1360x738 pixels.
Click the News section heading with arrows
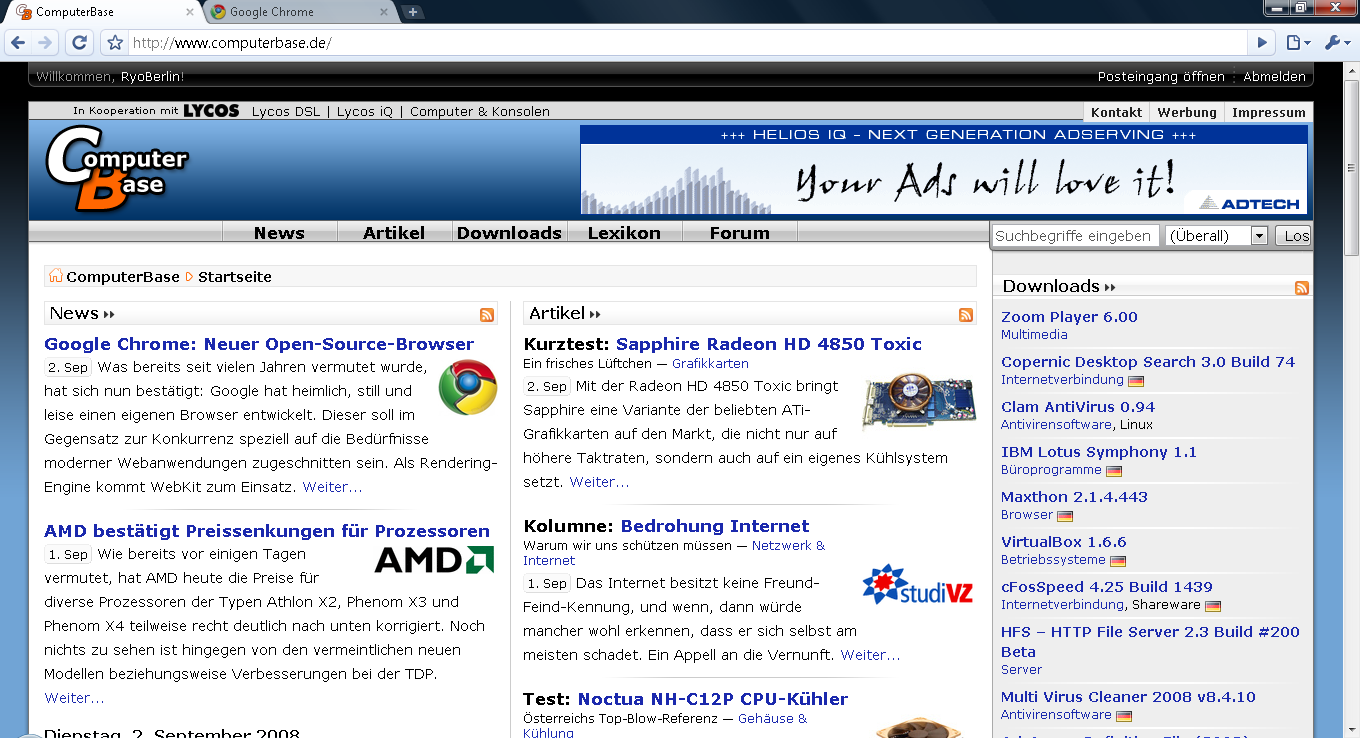83,313
